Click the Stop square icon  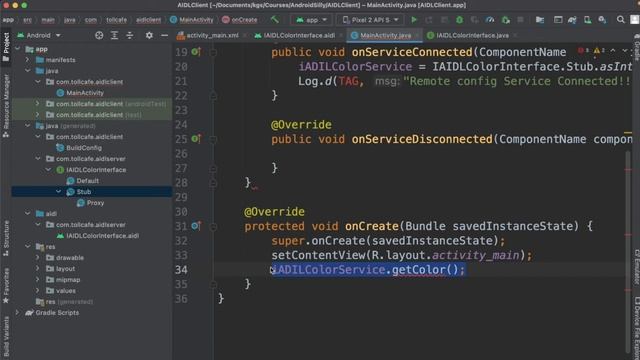click(520, 20)
